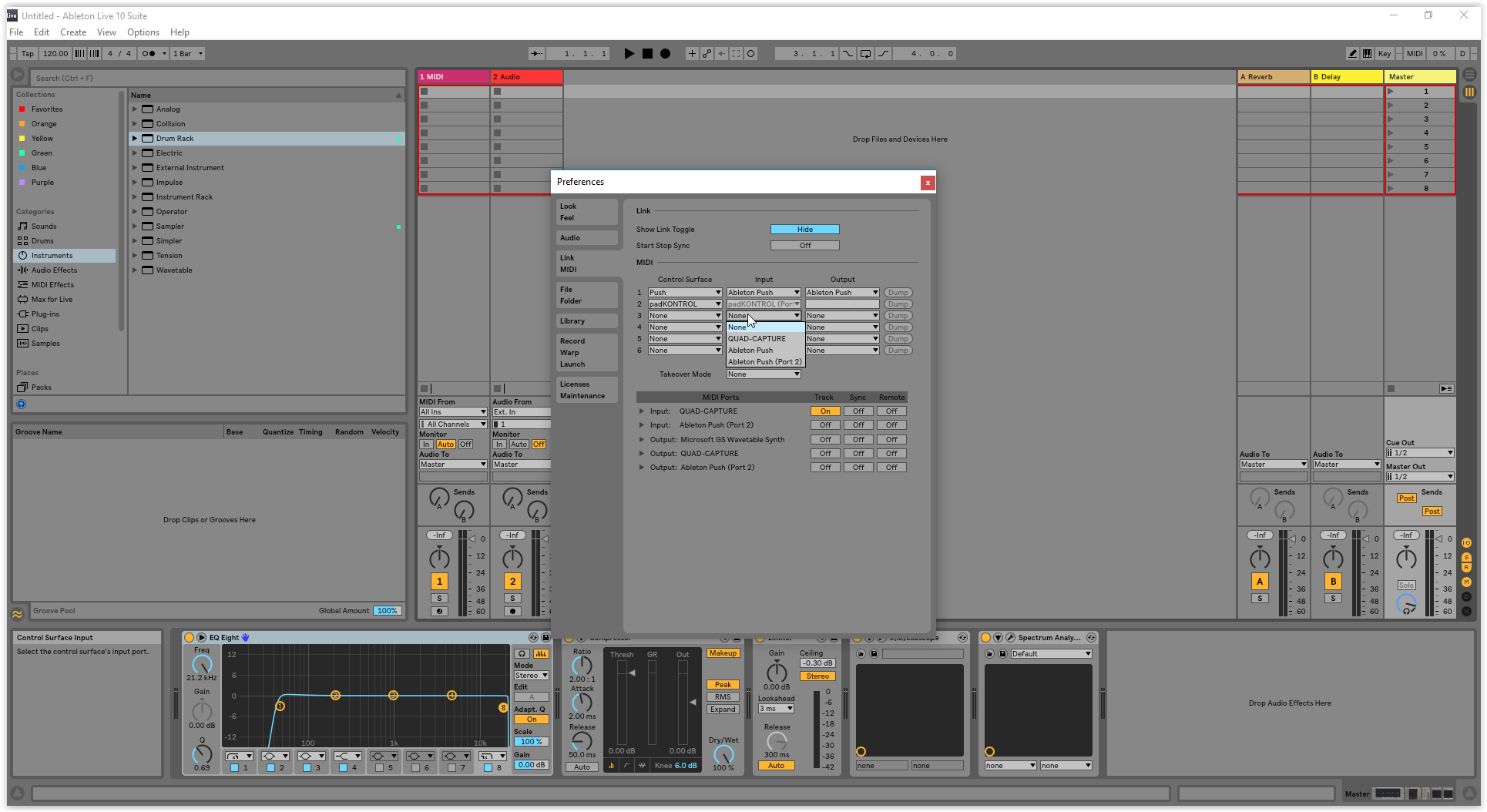Expand the Drum Rack folder
1487x812 pixels.
135,139
